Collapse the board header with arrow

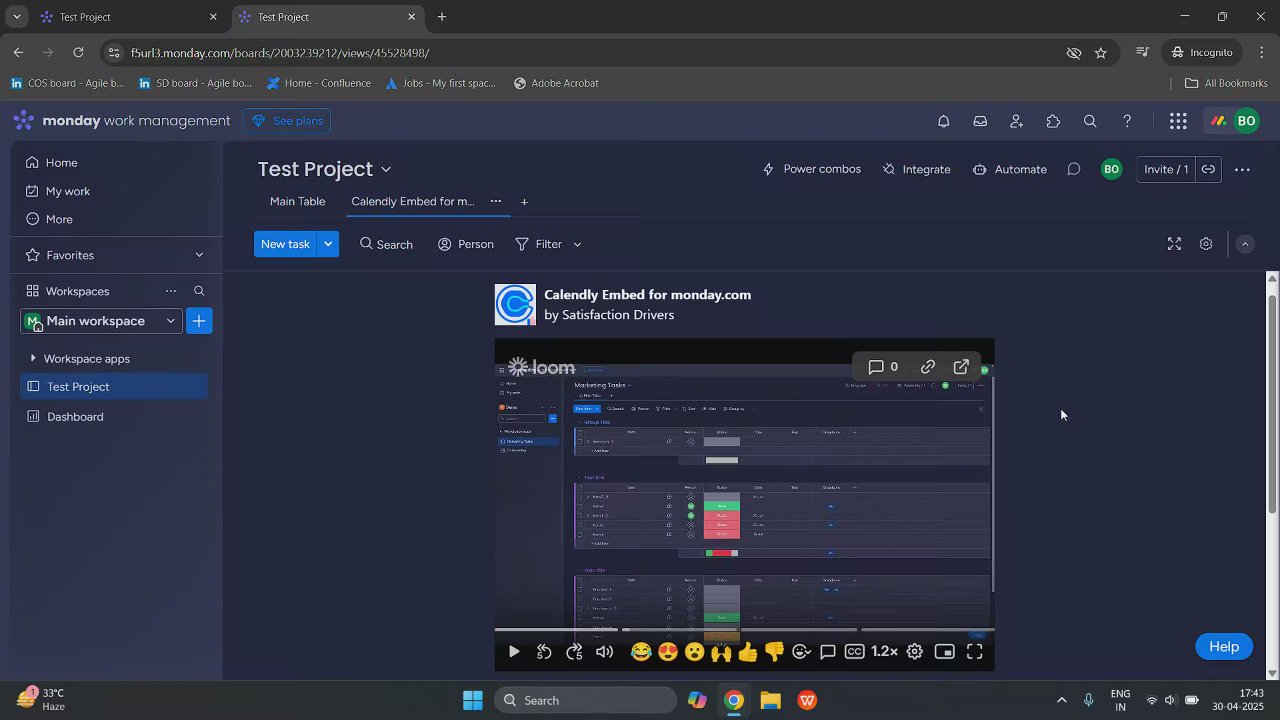pos(1245,244)
